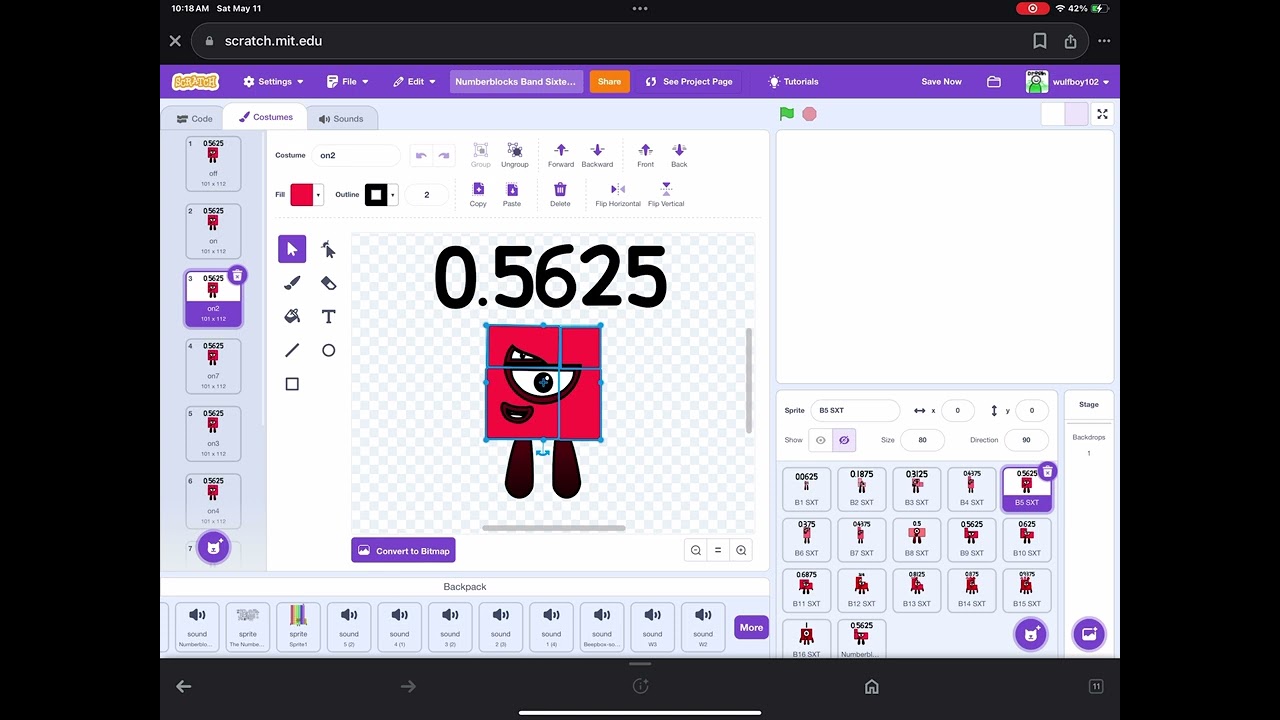Switch to the Sounds tab
Screen dimensions: 1280x720
pyautogui.click(x=341, y=119)
